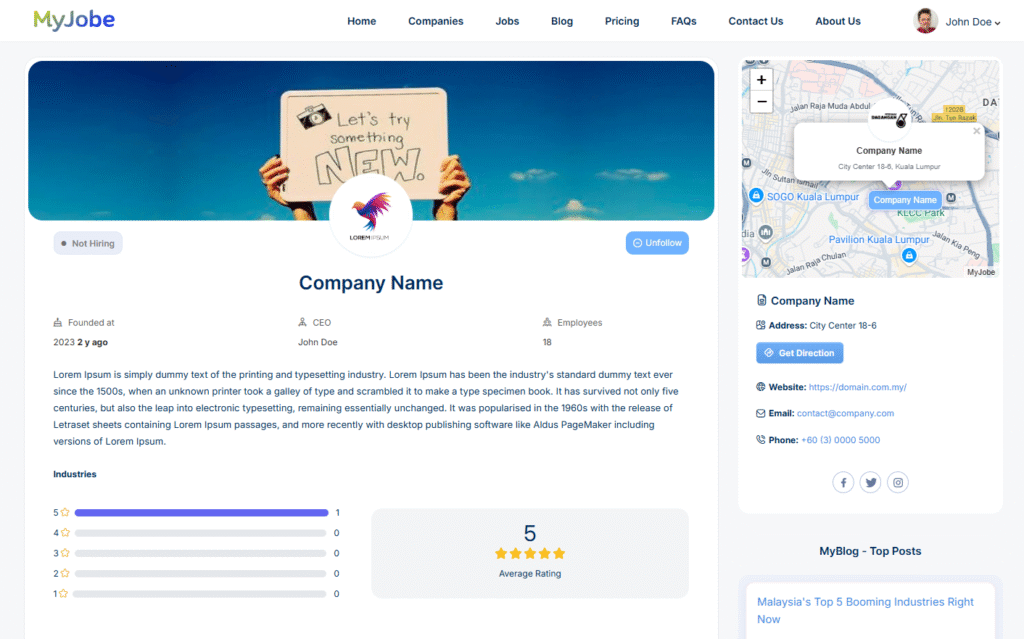Viewport: 1024px width, 639px height.
Task: Open the FAQs page
Action: [683, 21]
